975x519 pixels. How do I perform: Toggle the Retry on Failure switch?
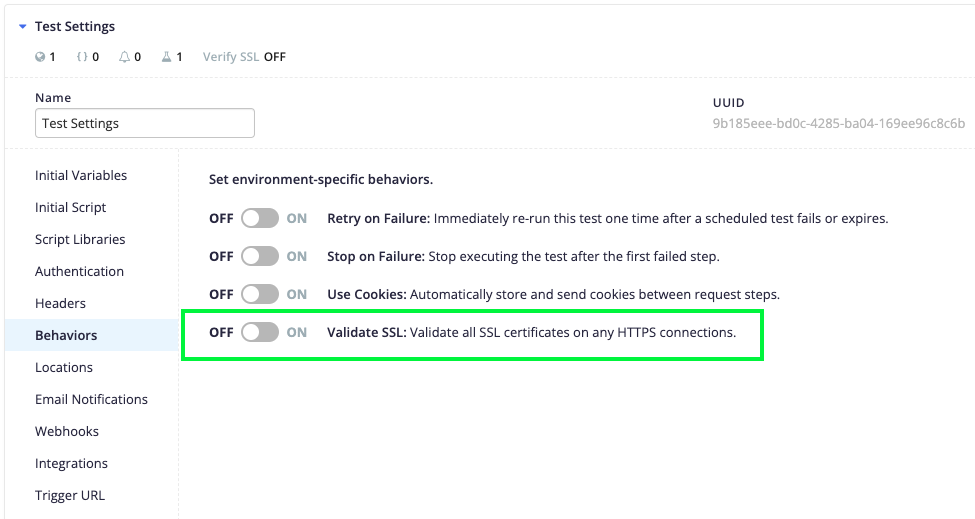coord(260,218)
